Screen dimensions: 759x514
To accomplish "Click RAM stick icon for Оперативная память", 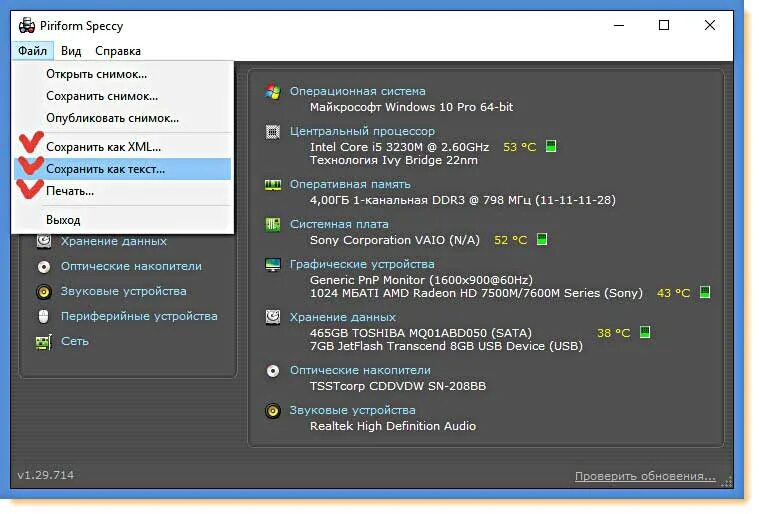I will tap(273, 185).
